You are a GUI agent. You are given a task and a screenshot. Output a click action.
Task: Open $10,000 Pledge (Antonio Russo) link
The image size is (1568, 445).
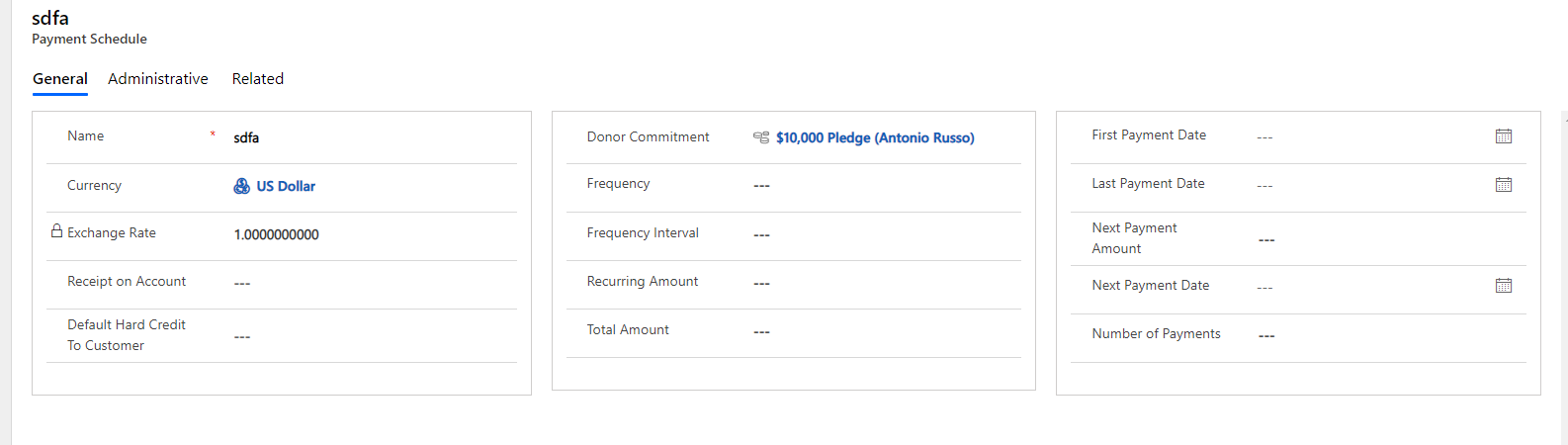(x=875, y=137)
